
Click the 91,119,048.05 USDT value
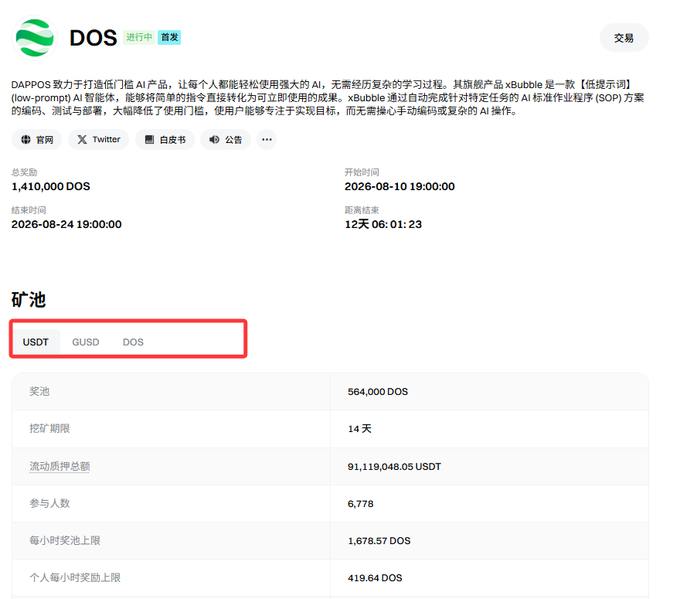pyautogui.click(x=394, y=467)
